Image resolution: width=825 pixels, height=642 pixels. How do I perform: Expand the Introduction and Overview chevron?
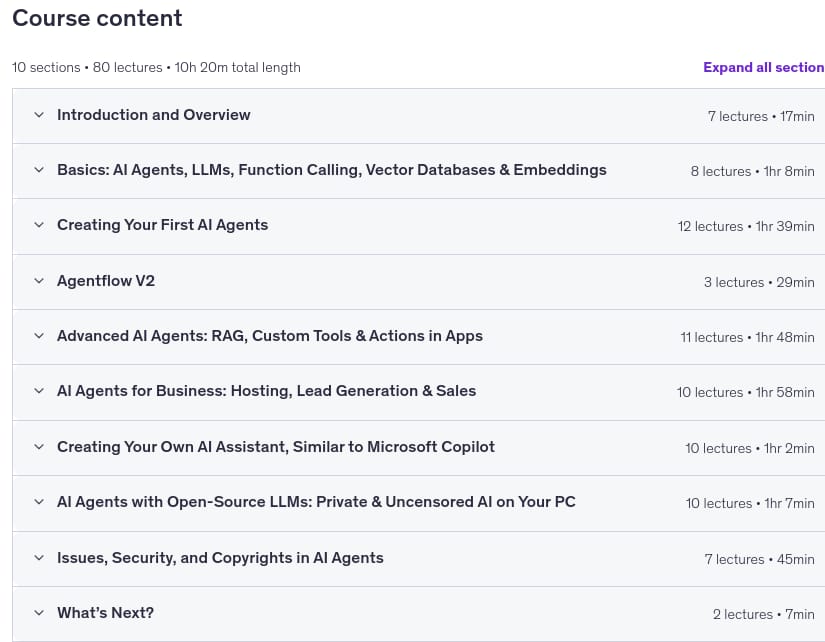[x=39, y=115]
